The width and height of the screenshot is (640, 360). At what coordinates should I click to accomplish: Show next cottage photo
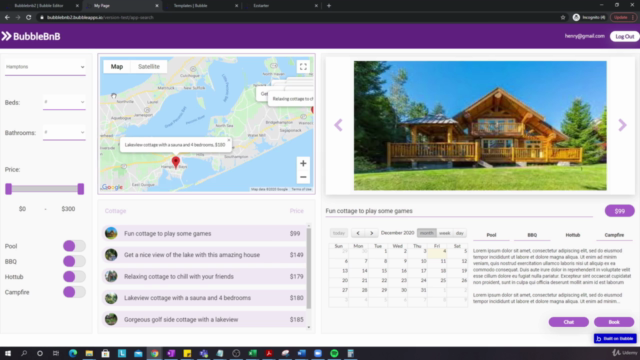click(x=622, y=125)
